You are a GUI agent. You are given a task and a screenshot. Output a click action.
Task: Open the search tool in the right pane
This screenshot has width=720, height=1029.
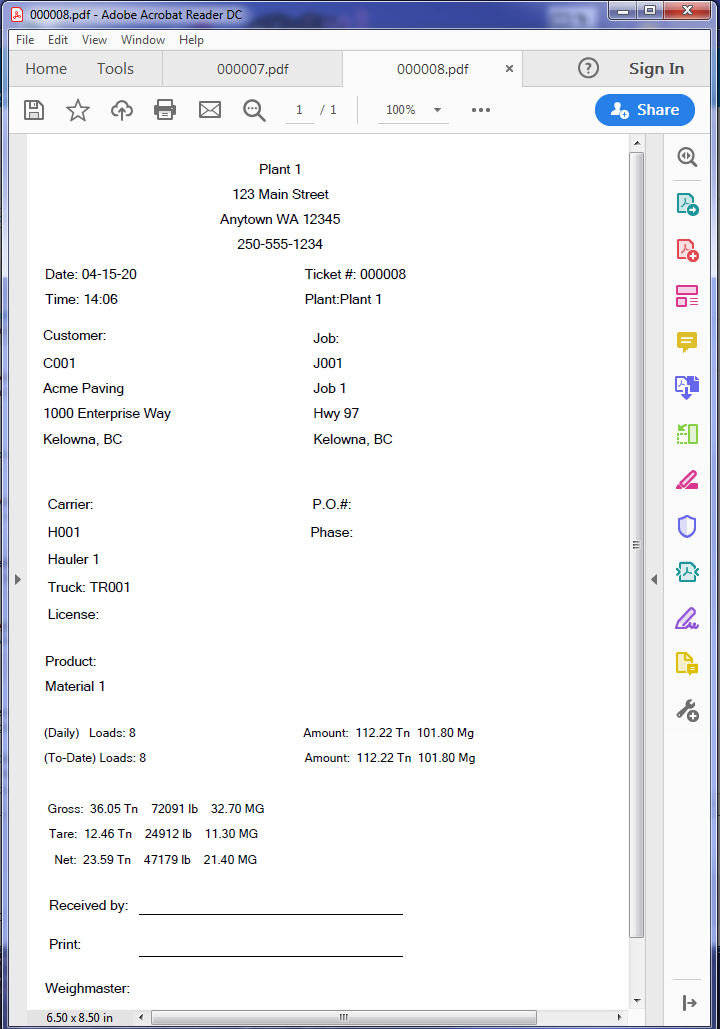[x=687, y=157]
